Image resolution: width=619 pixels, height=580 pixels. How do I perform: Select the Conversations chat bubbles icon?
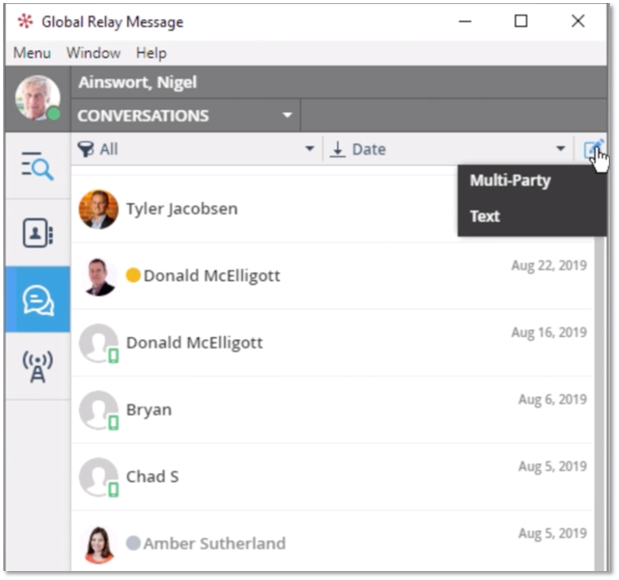coord(38,300)
